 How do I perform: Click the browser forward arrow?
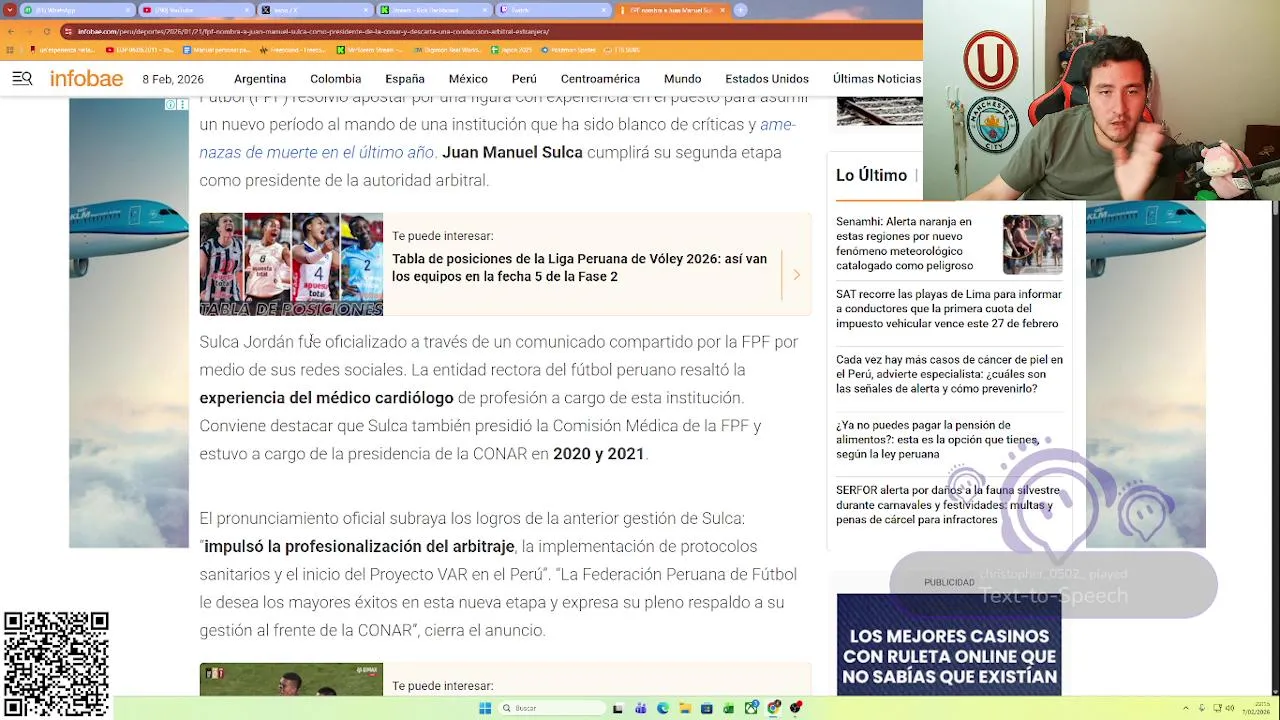click(x=28, y=31)
